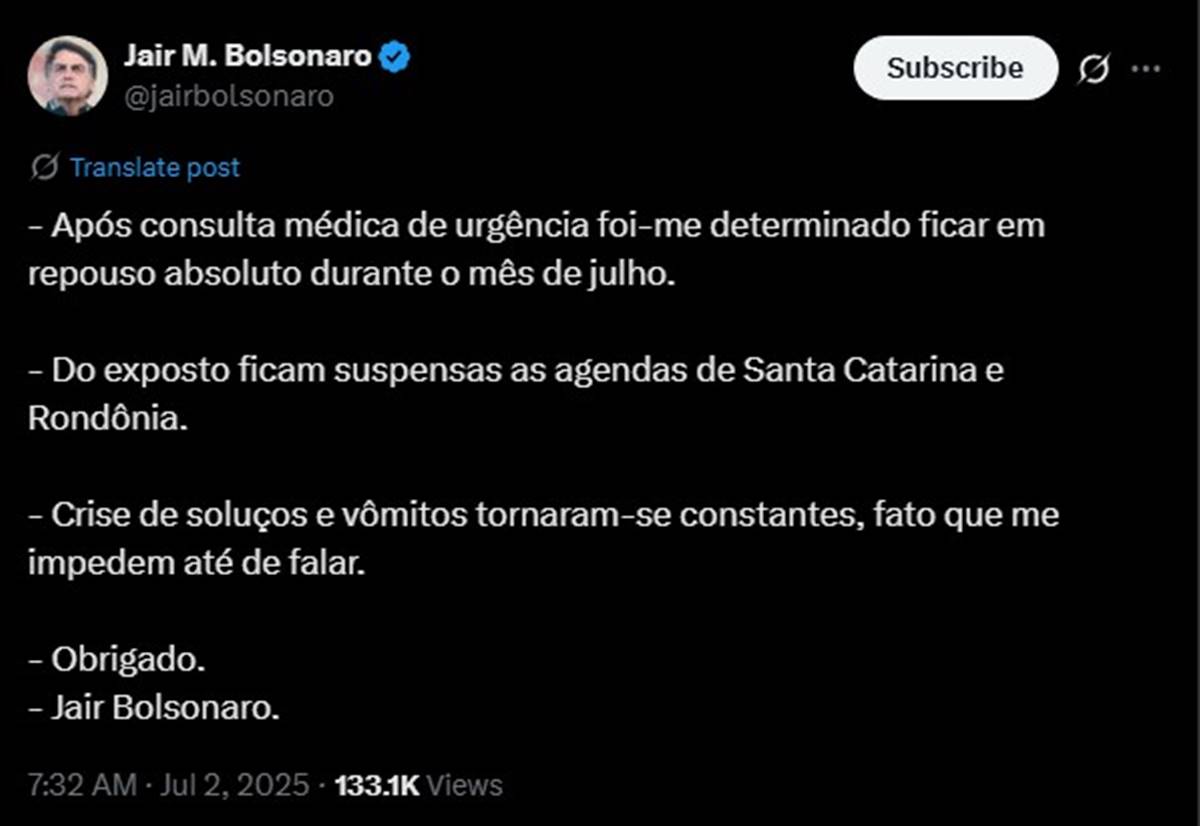Click the blue verified badge
Viewport: 1200px width, 826px height.
click(395, 58)
